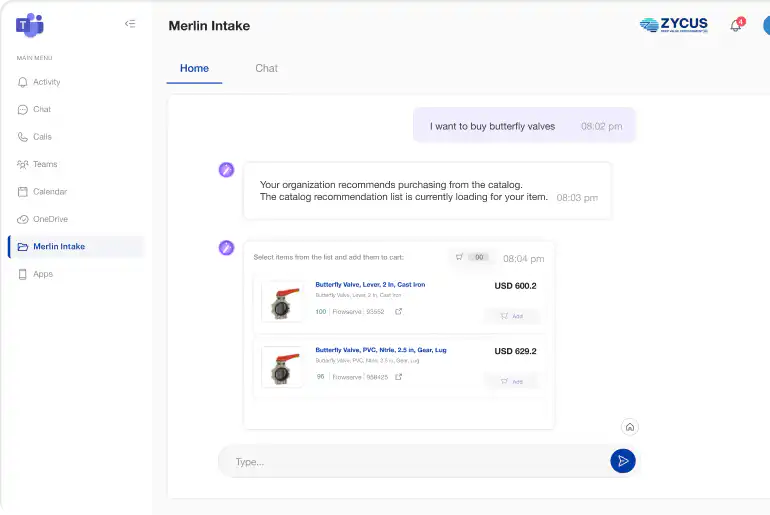The width and height of the screenshot is (770, 515).
Task: Click the OneDrive cloud icon
Action: (x=23, y=219)
